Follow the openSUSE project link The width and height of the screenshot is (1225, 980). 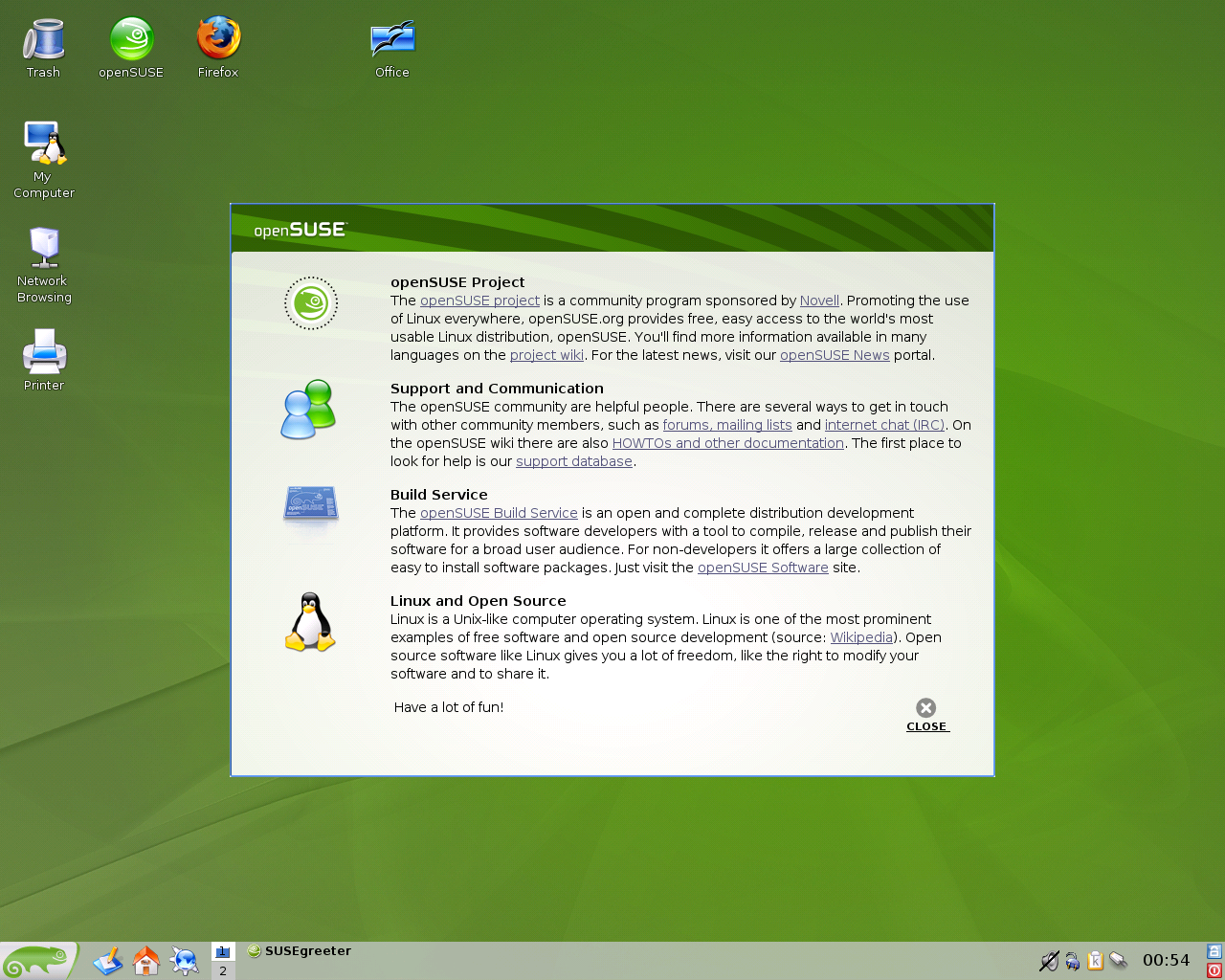tap(479, 301)
